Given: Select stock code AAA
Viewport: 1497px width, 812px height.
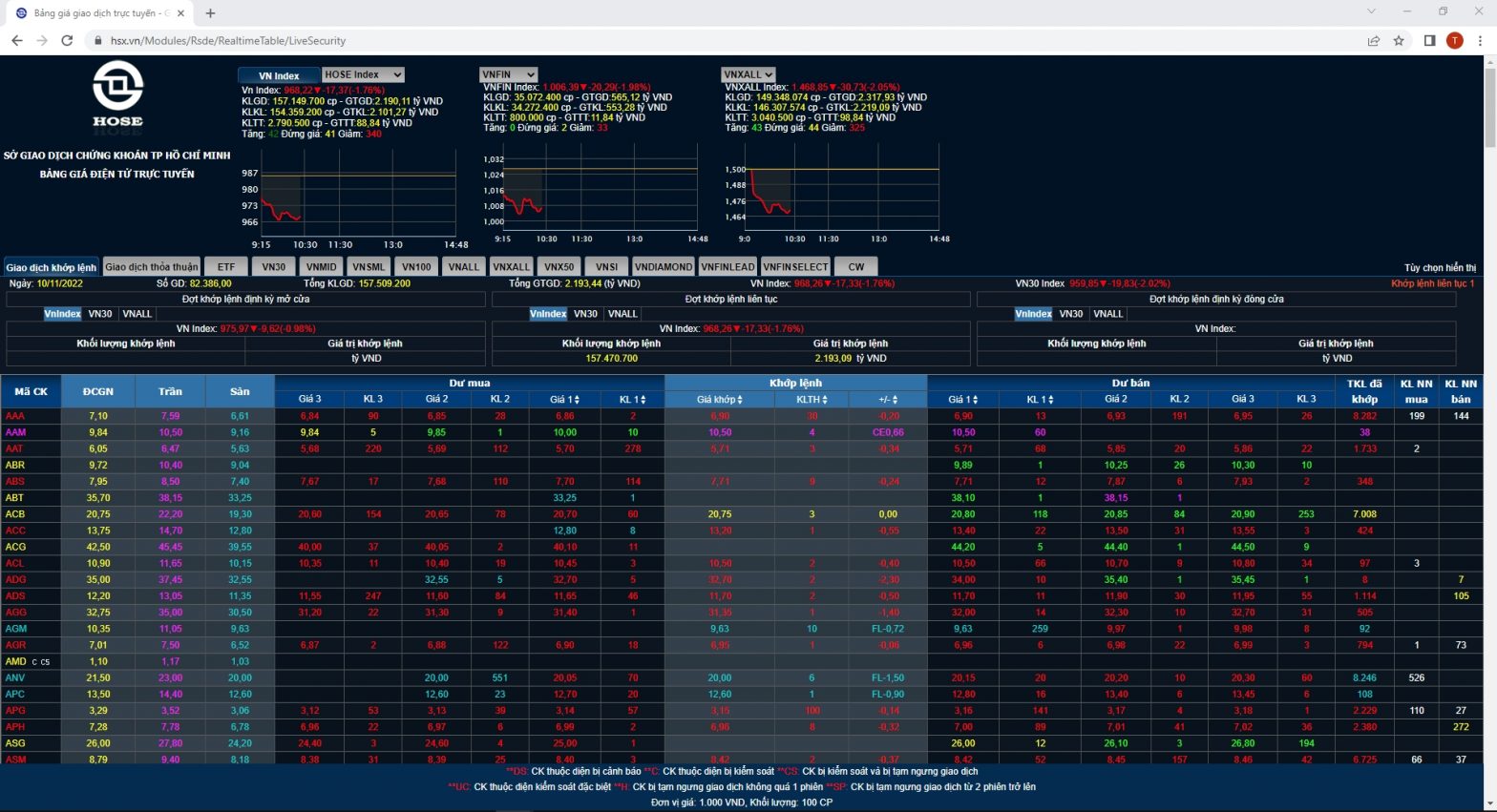Looking at the screenshot, I should pyautogui.click(x=14, y=416).
